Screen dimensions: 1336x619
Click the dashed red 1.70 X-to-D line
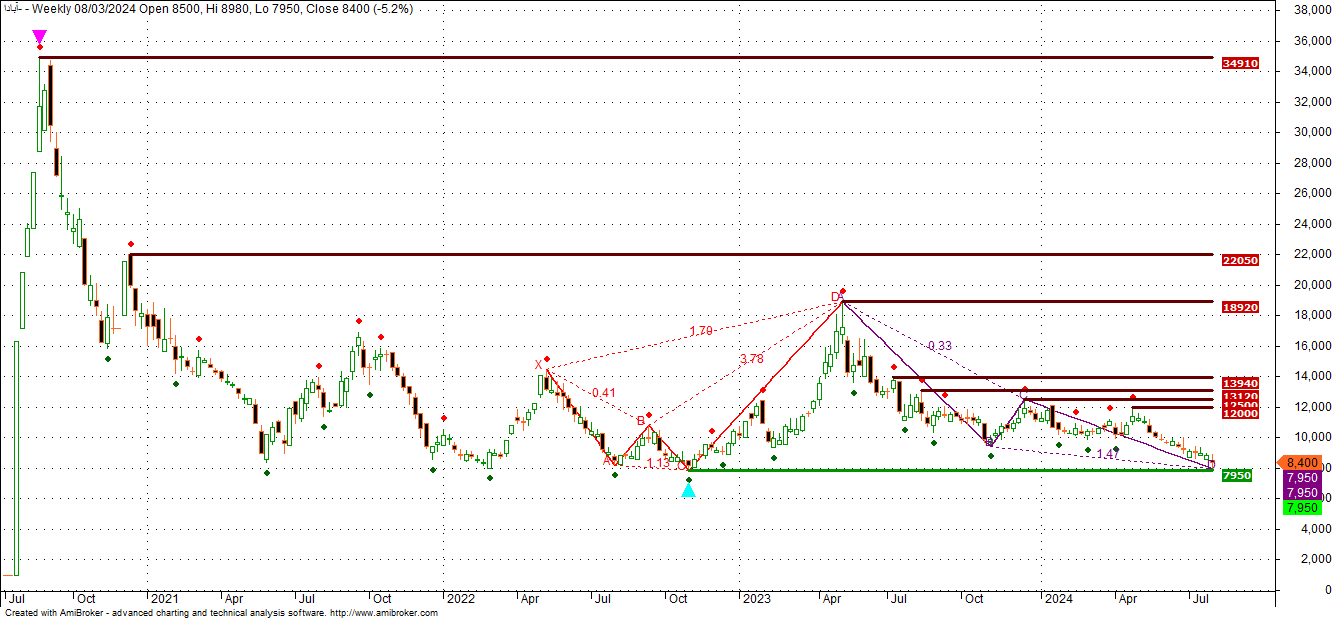tap(695, 338)
